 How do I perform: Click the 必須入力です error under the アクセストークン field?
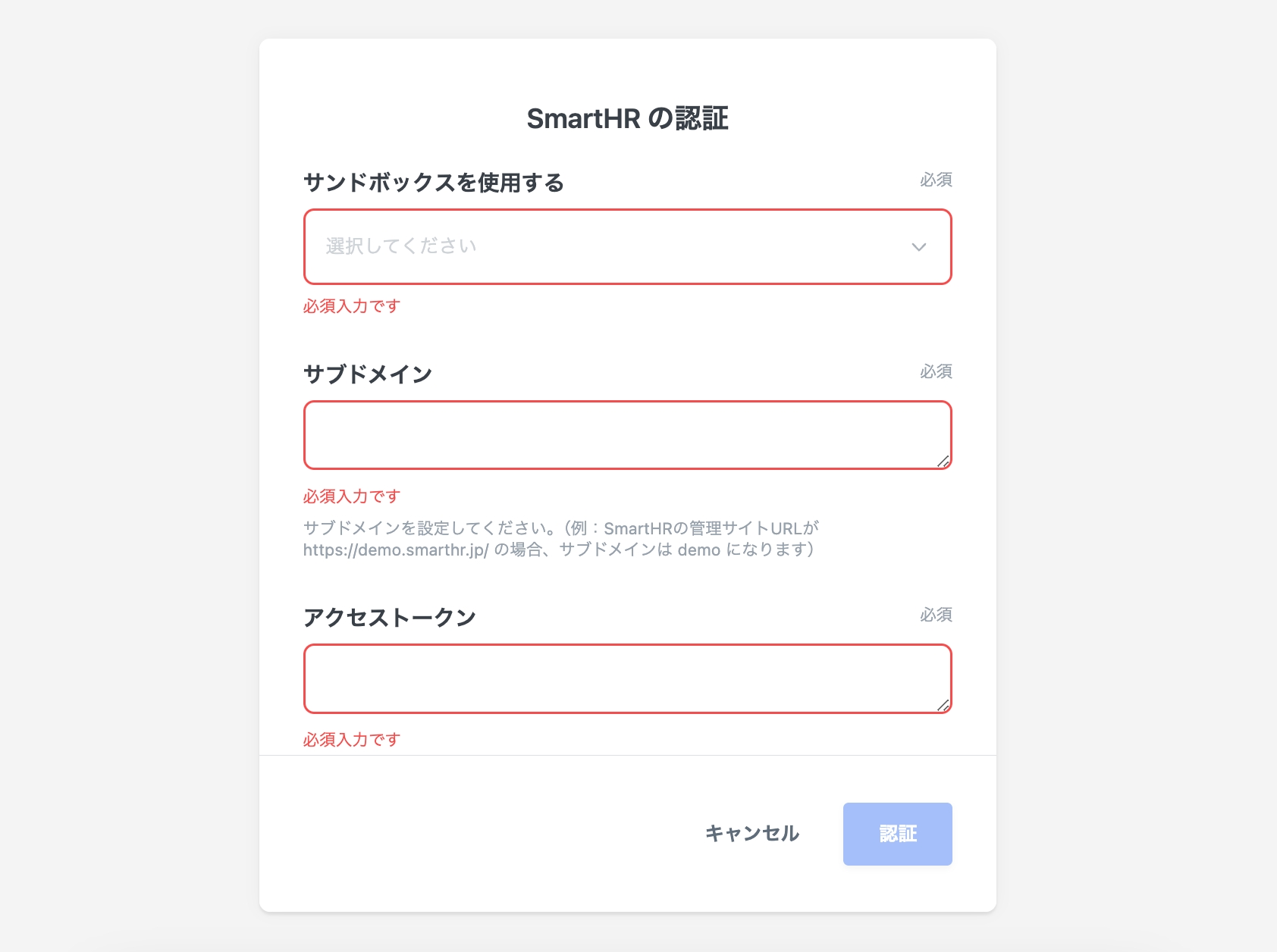point(352,740)
